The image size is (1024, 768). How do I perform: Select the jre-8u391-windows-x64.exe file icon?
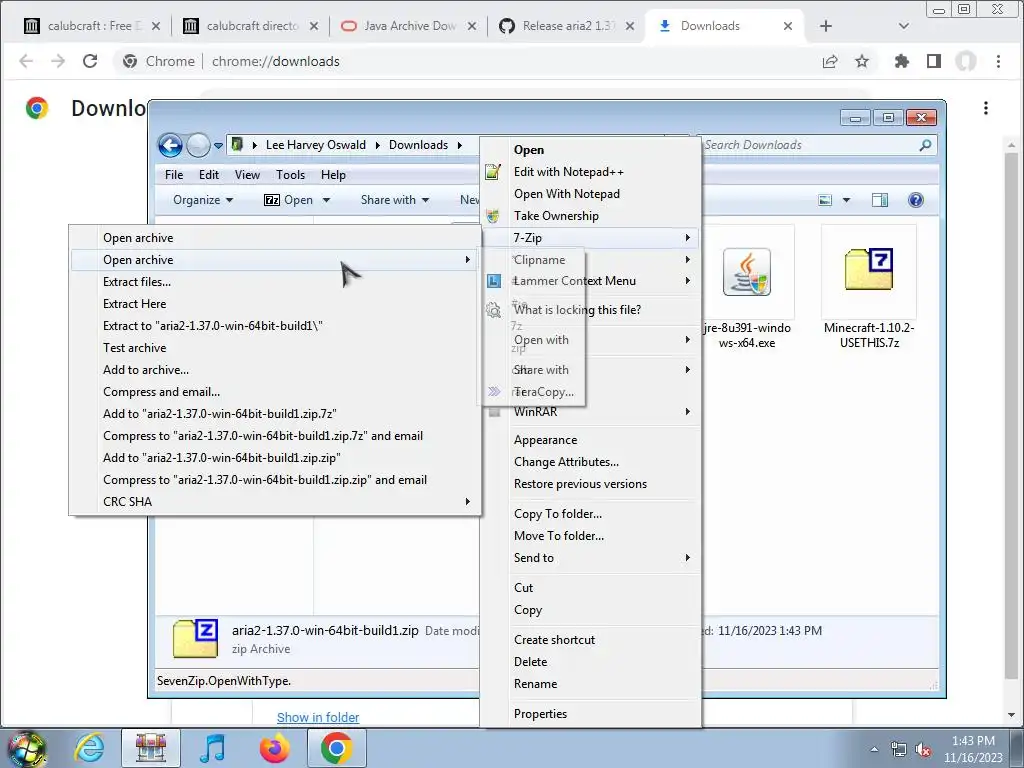[747, 272]
